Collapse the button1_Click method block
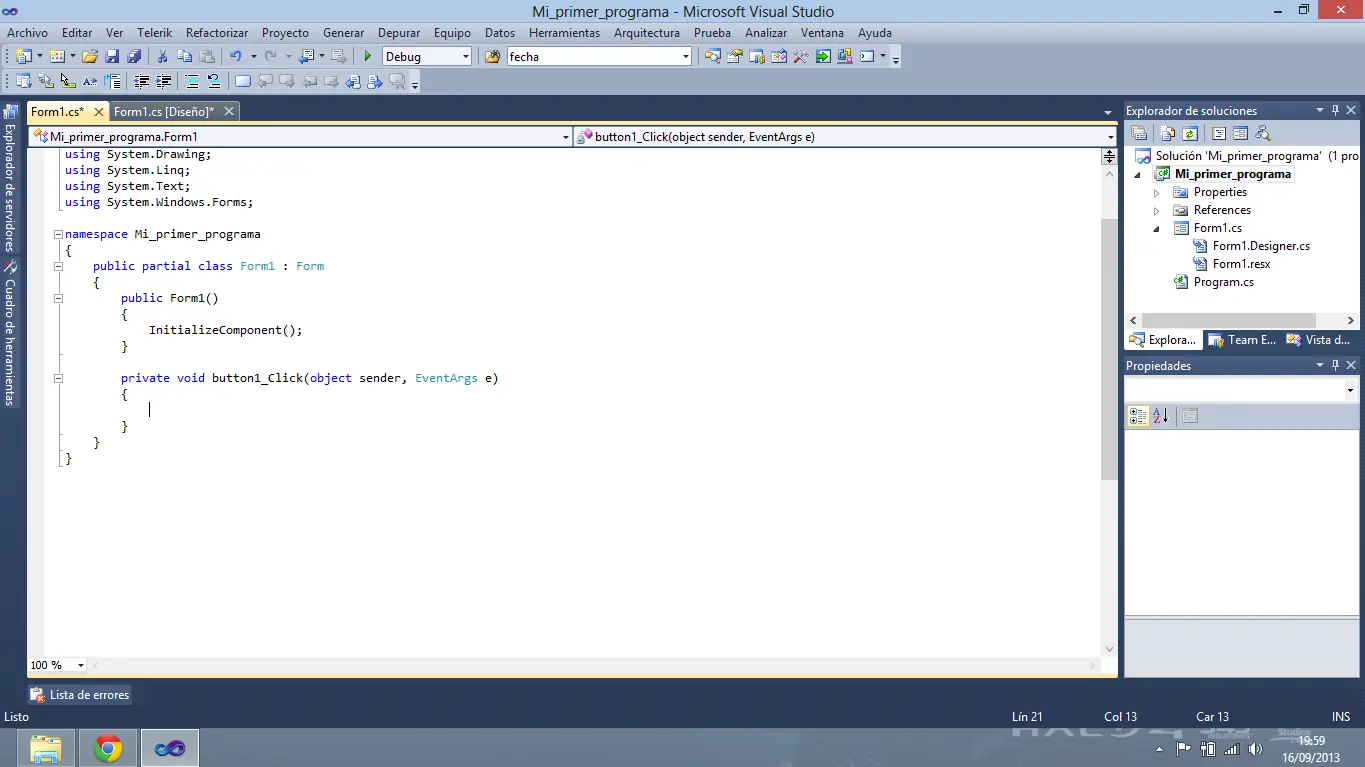The image size is (1365, 767). pos(58,378)
